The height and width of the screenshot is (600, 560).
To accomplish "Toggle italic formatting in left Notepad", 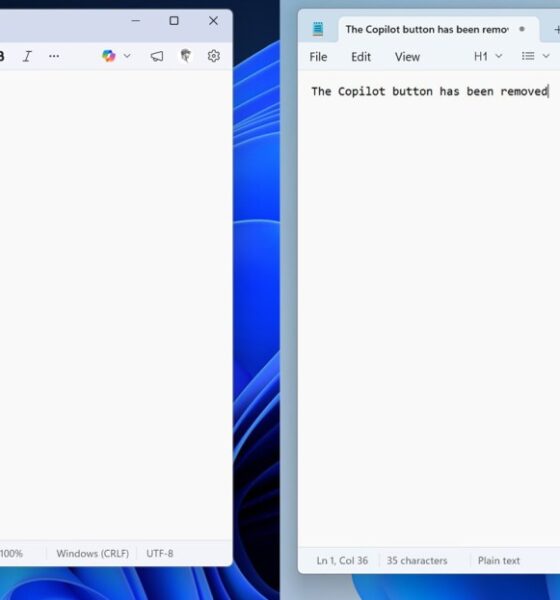I will (x=27, y=56).
